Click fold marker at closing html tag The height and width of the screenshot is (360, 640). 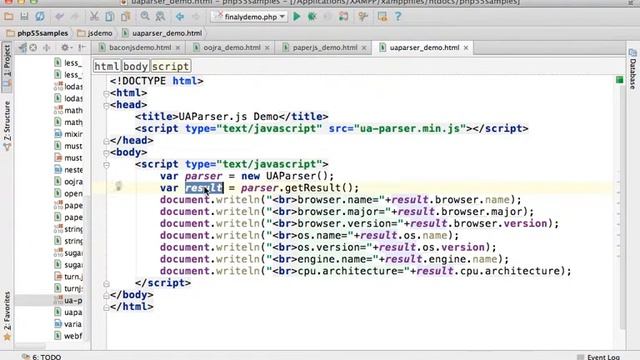tap(106, 307)
